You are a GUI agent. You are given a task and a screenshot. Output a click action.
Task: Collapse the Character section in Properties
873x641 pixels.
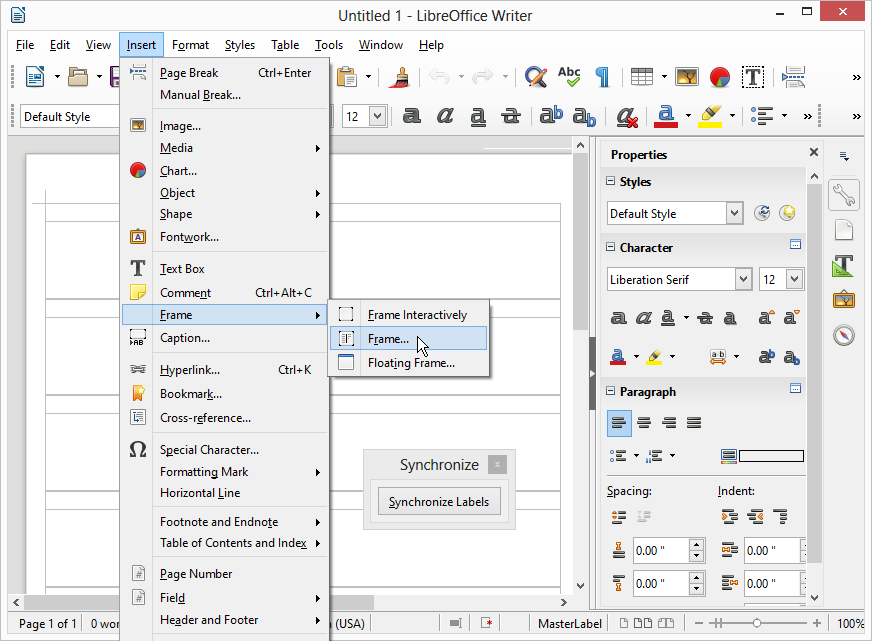[x=610, y=247]
